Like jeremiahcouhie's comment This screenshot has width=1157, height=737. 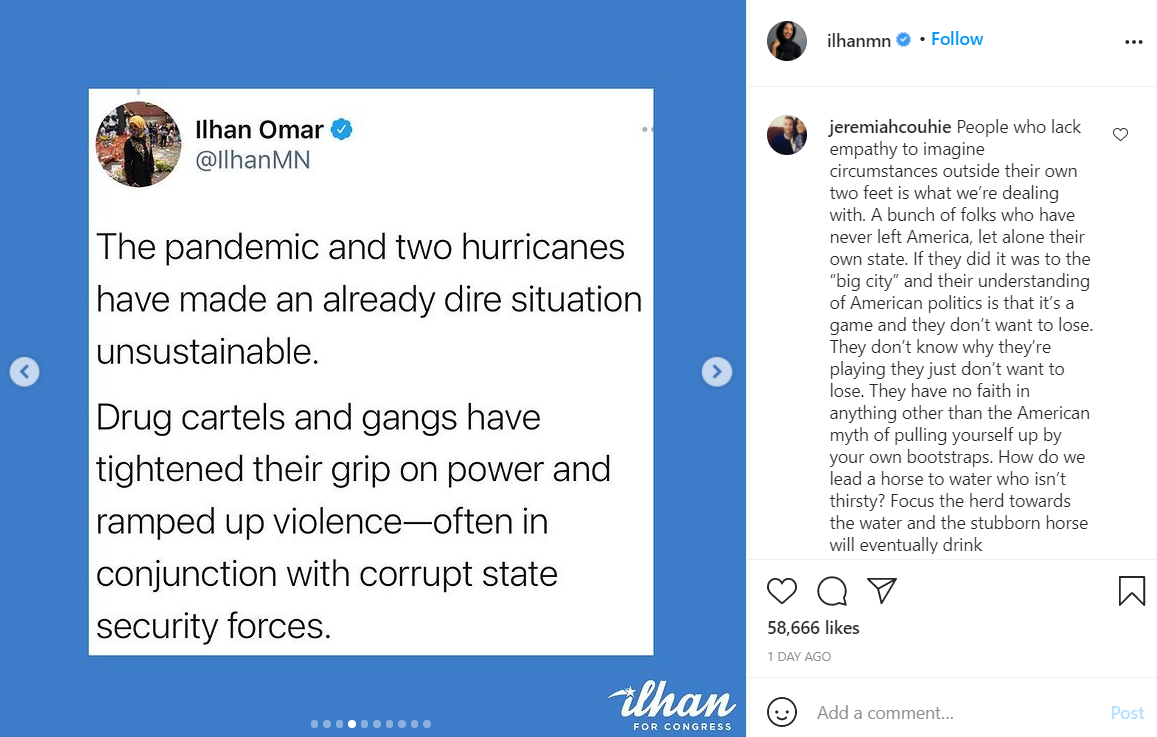pos(1120,134)
